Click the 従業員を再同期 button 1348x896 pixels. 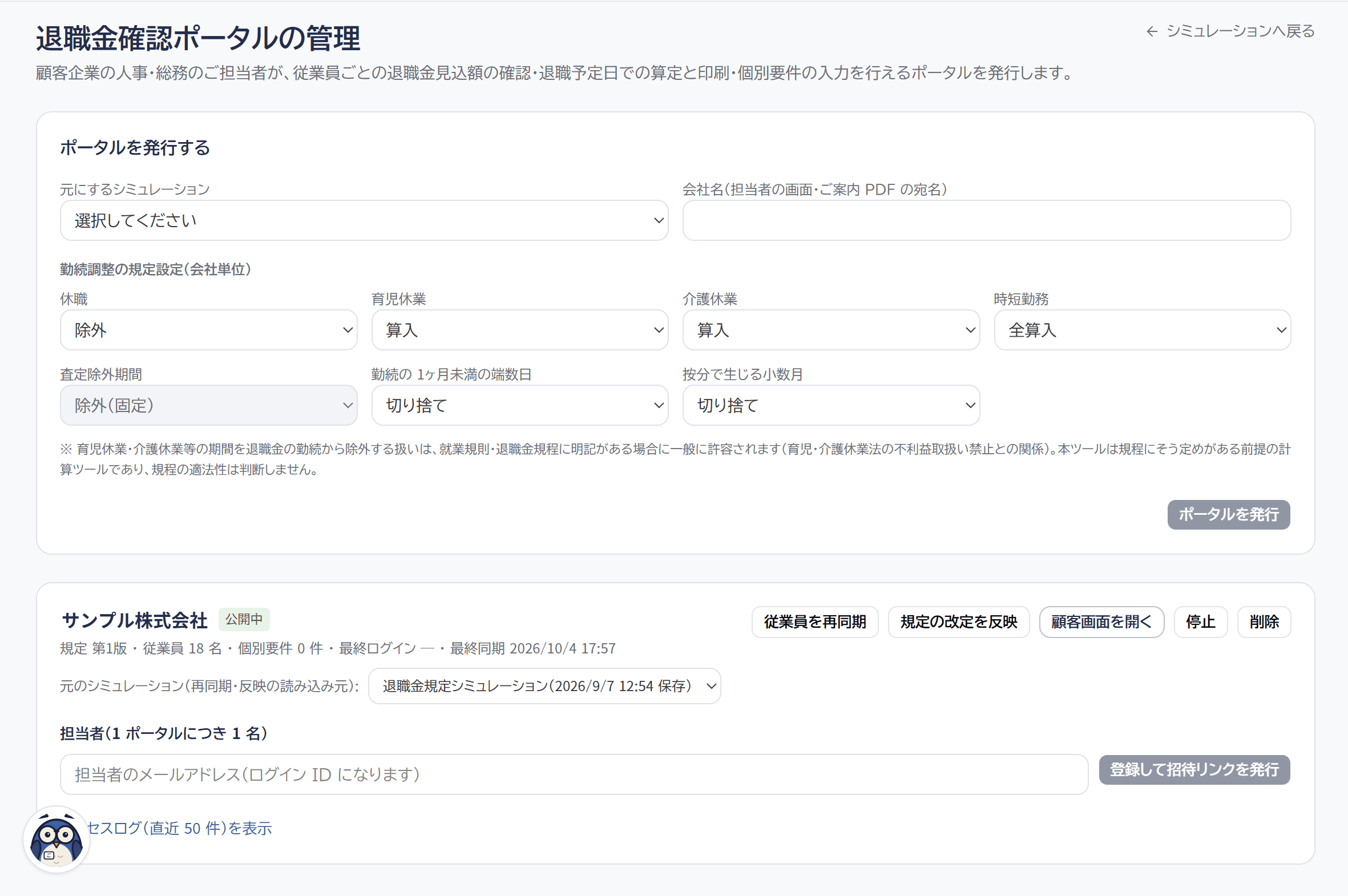815,621
